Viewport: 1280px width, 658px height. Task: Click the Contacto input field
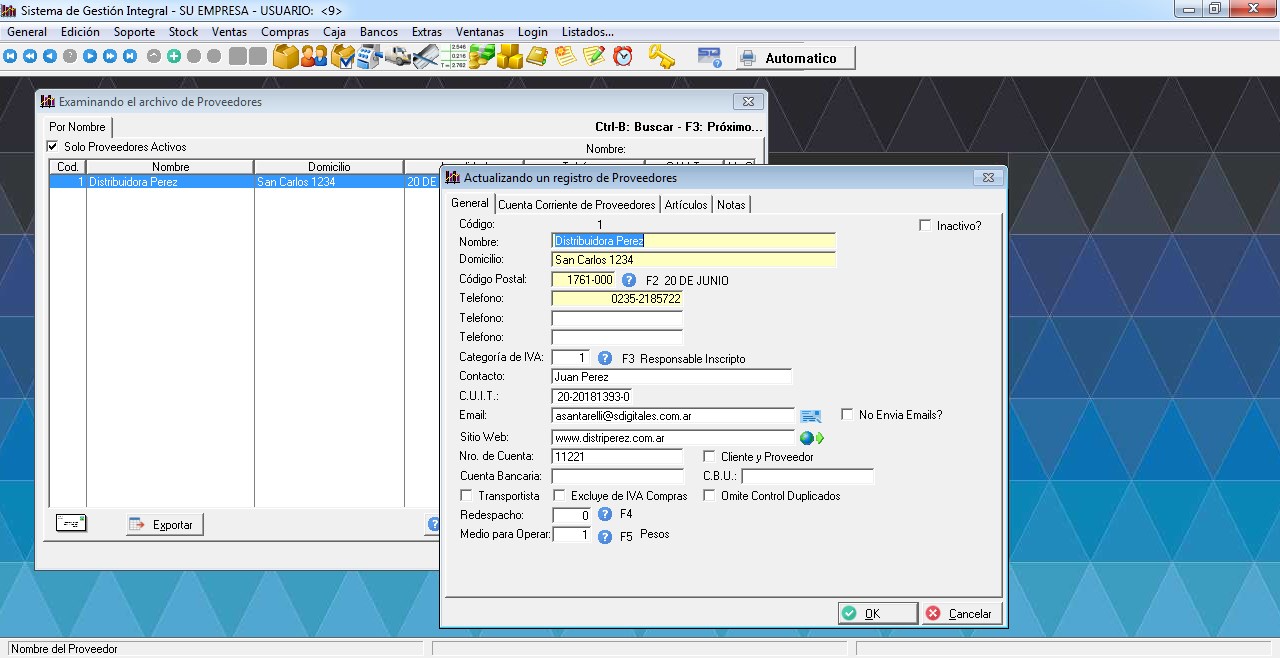[671, 377]
